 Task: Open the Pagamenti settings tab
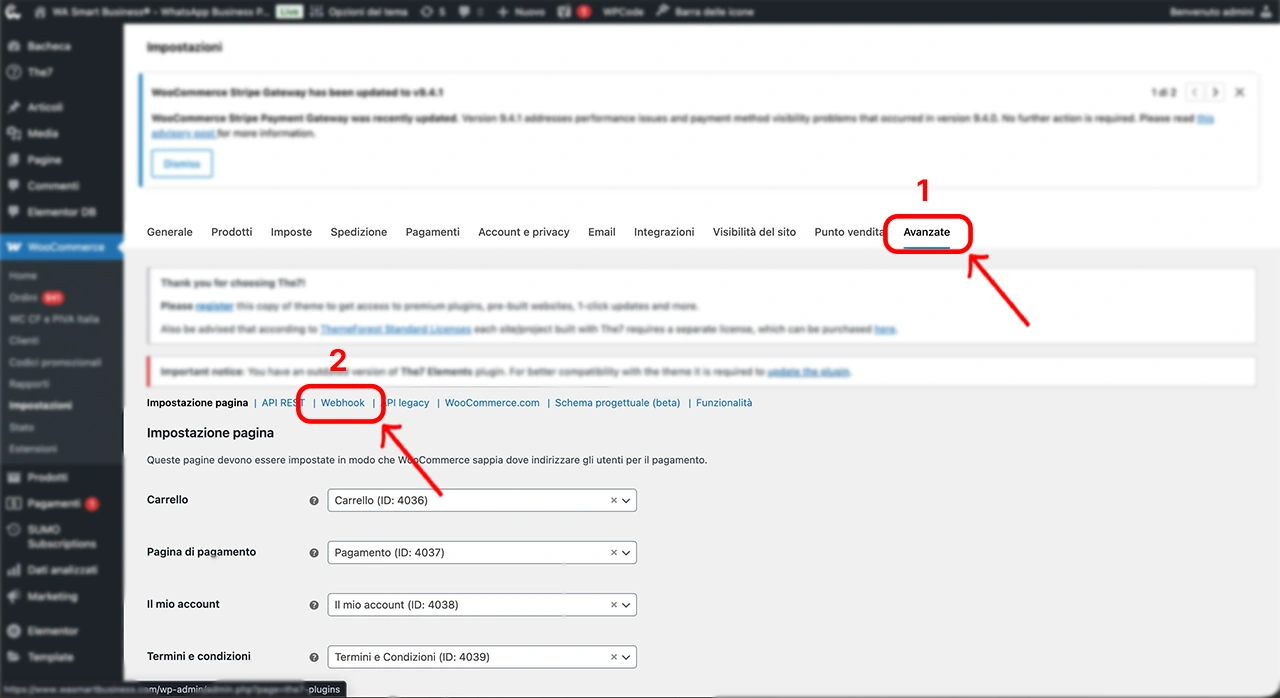(432, 232)
